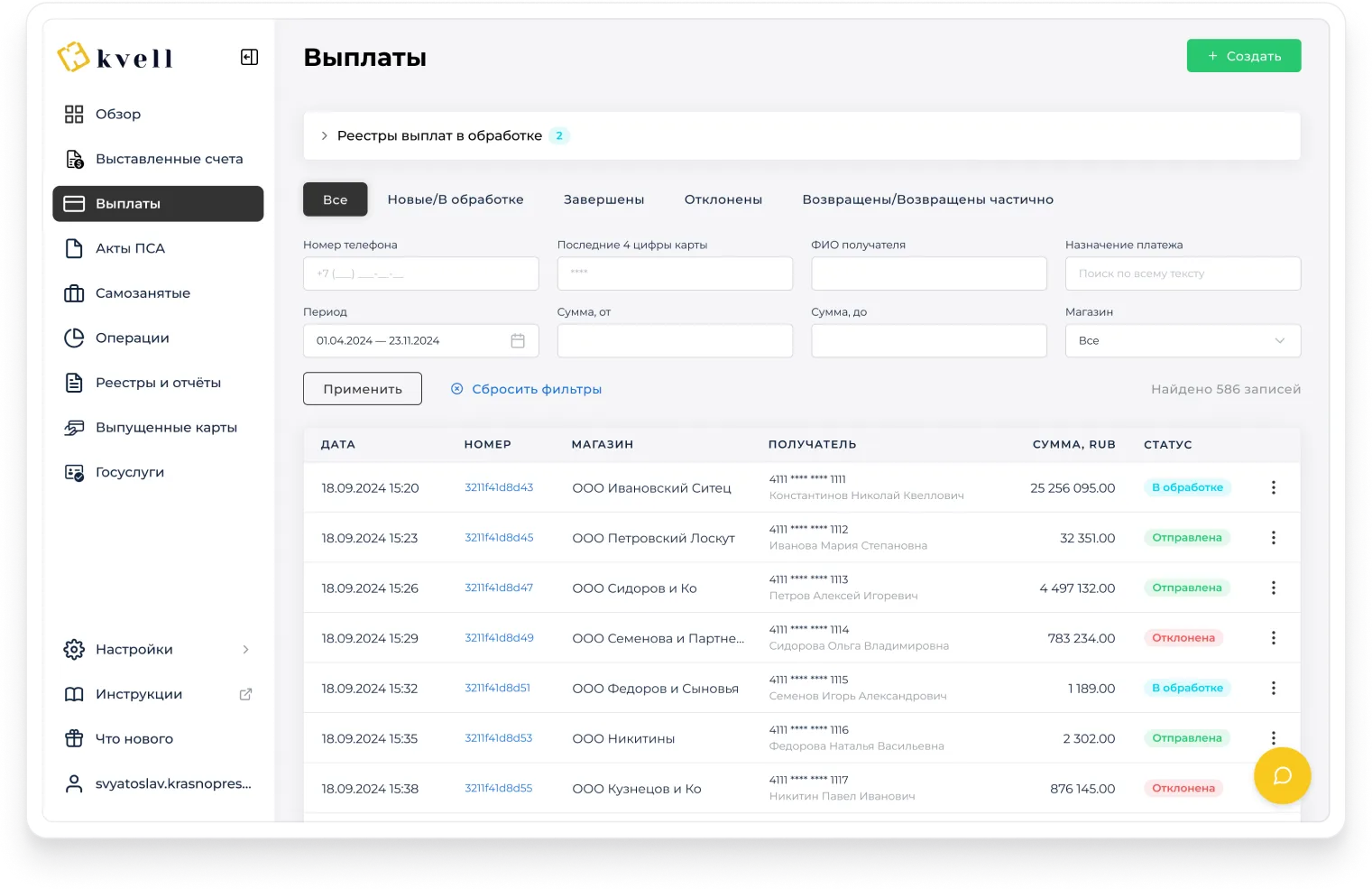Open the yellow chat support bubble

(x=1282, y=776)
